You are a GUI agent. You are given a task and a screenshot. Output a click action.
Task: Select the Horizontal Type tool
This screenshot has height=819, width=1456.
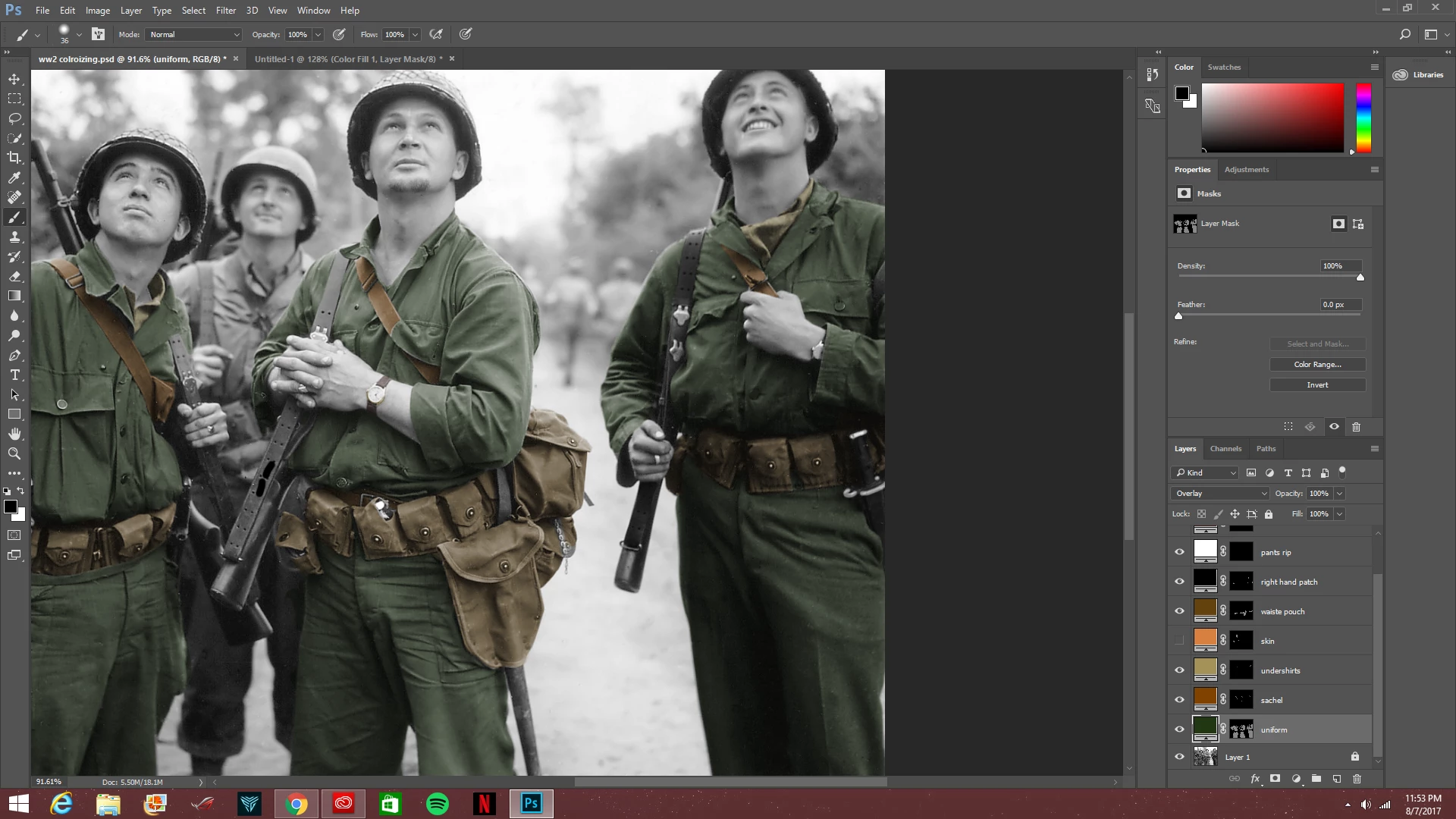[x=14, y=375]
